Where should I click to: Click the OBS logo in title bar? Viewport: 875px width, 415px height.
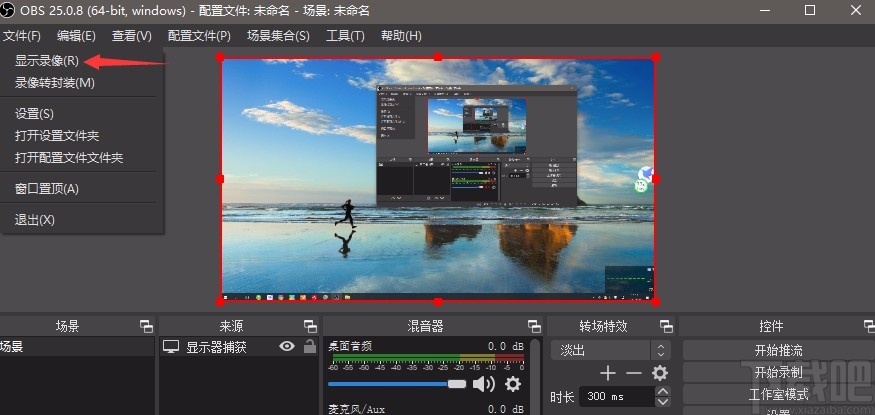pos(7,10)
